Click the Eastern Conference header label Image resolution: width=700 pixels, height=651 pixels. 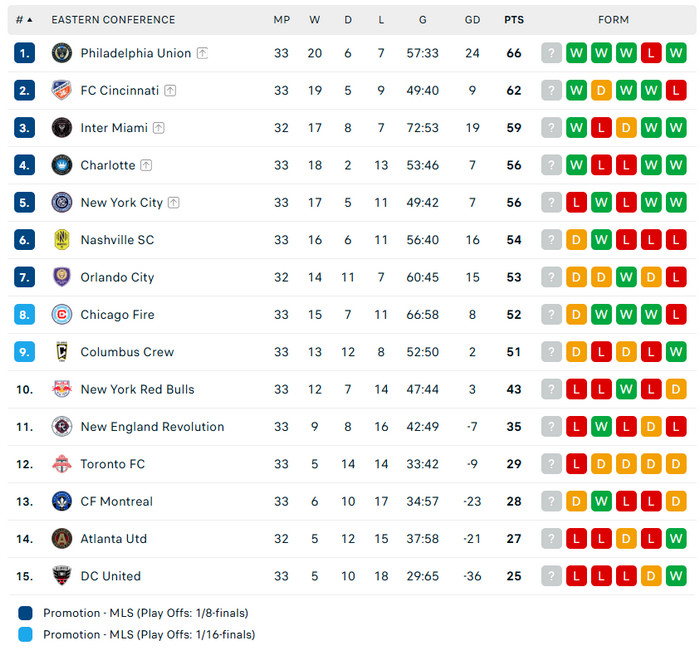pyautogui.click(x=113, y=20)
